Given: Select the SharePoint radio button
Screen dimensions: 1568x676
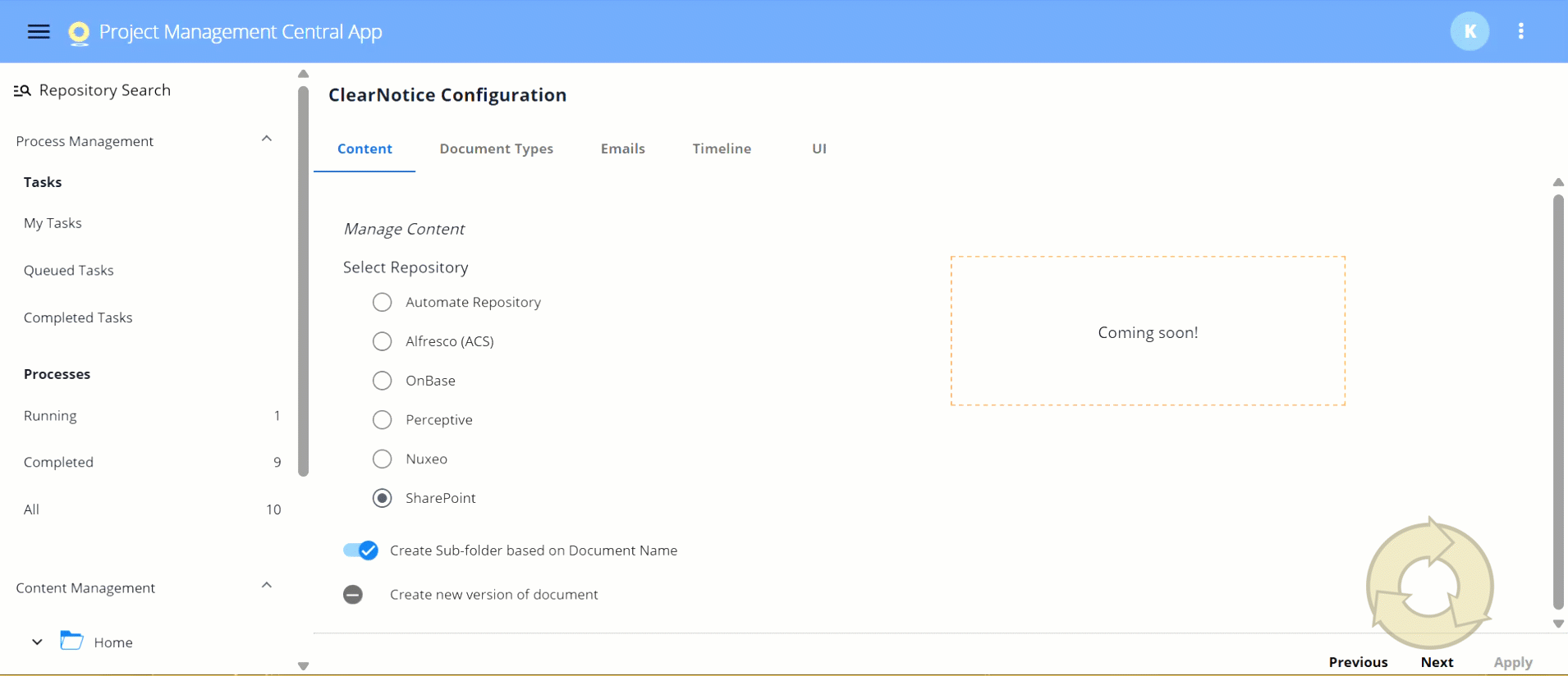Looking at the screenshot, I should click(382, 498).
